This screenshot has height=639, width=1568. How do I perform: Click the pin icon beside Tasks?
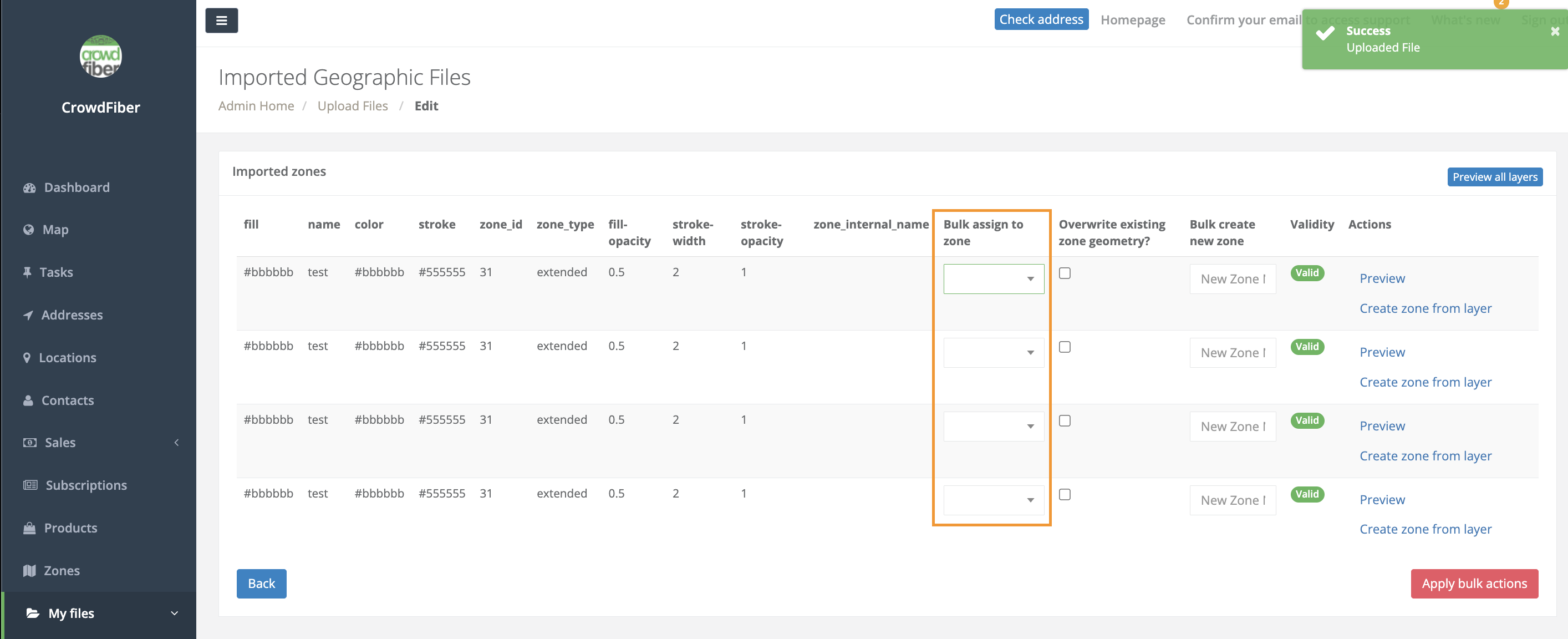click(x=27, y=272)
